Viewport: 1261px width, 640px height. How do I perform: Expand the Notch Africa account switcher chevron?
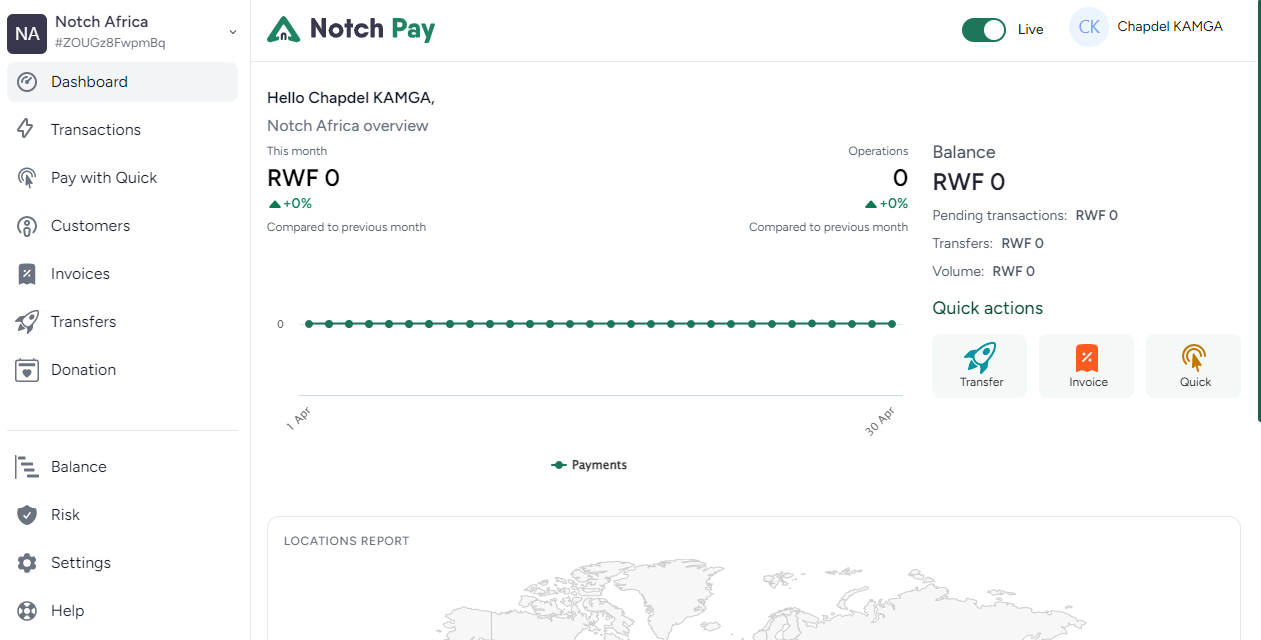coord(233,32)
